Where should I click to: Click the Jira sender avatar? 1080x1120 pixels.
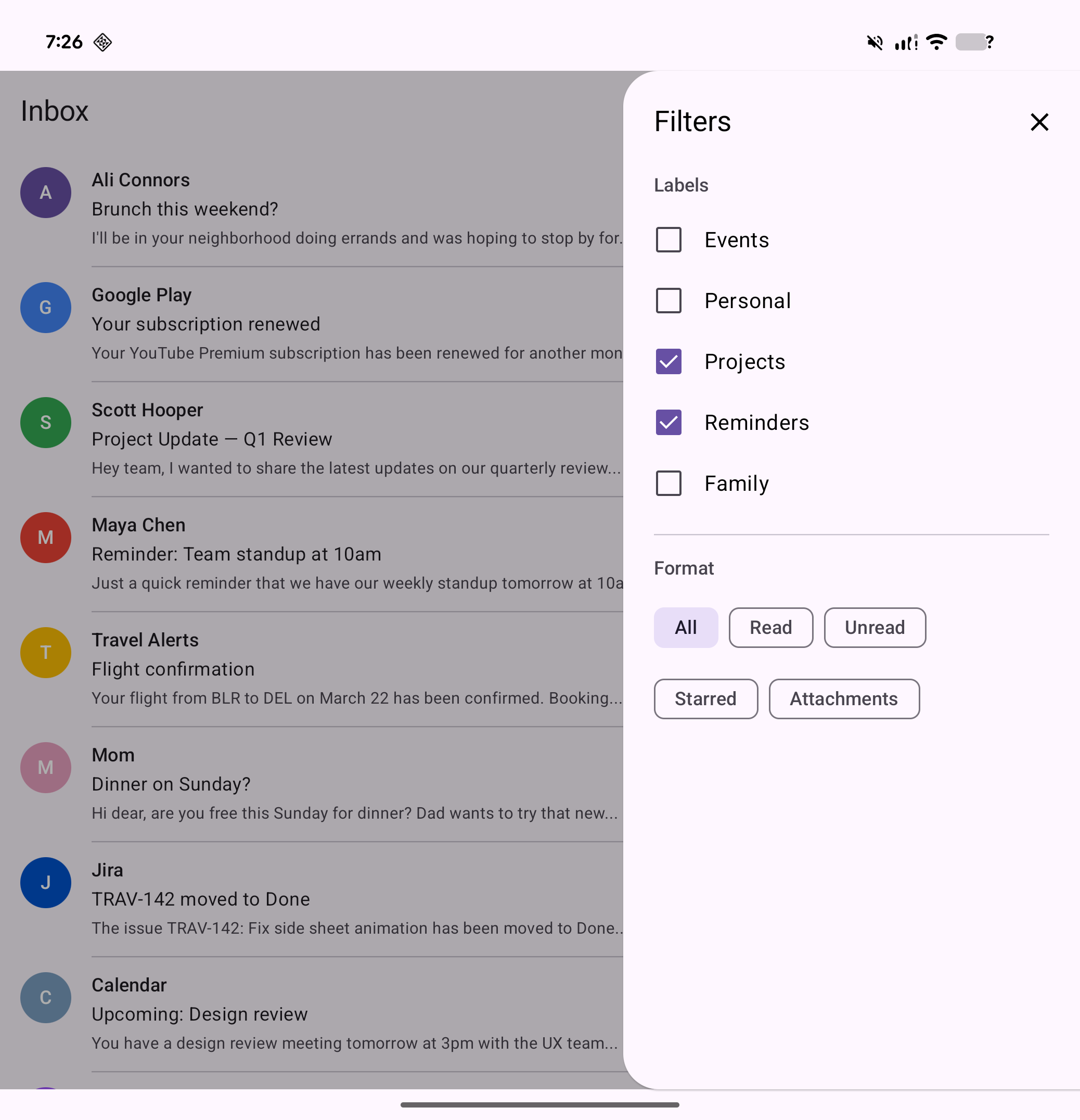(x=46, y=882)
